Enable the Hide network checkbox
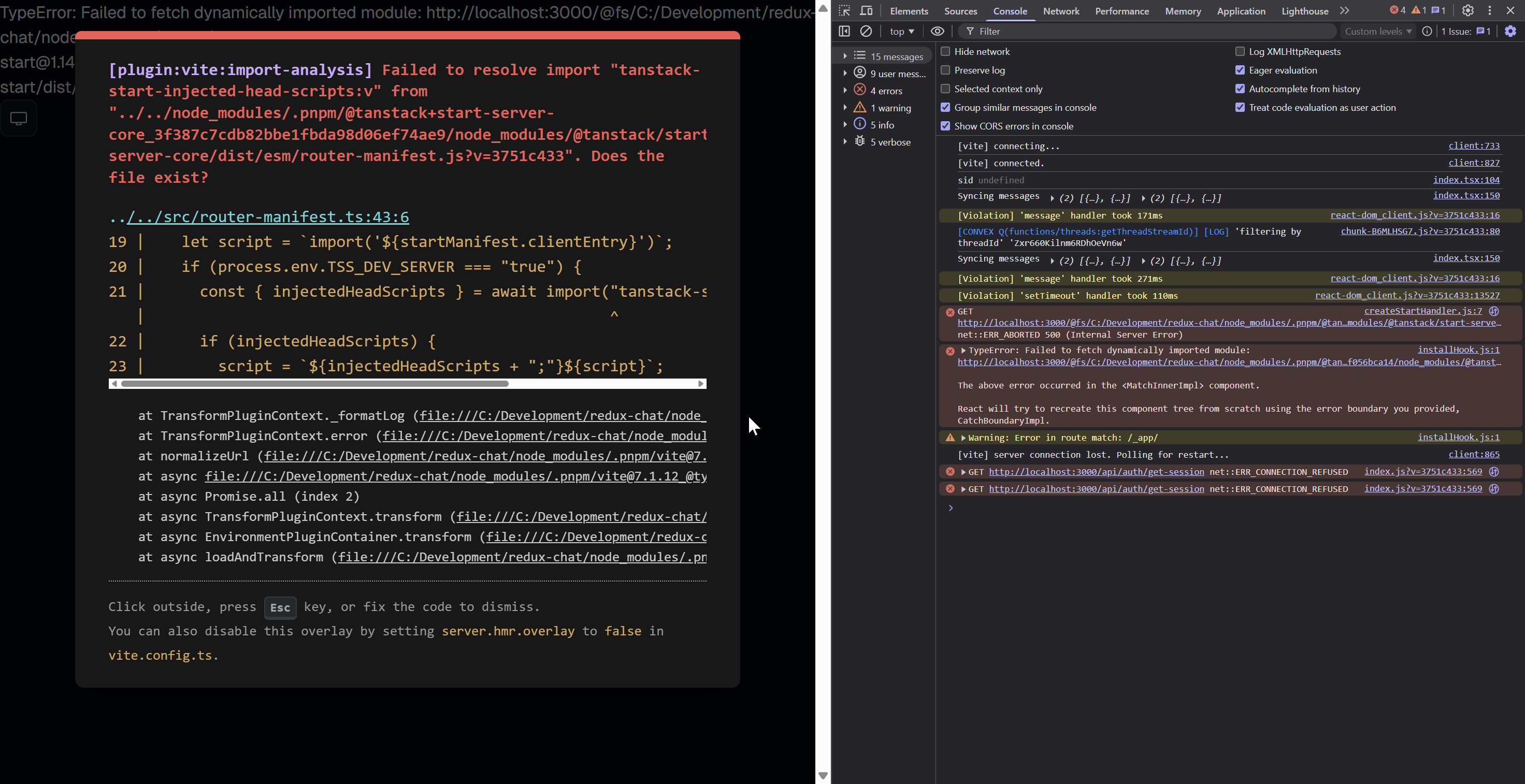Screen dimensions: 1525x784 click(x=945, y=51)
